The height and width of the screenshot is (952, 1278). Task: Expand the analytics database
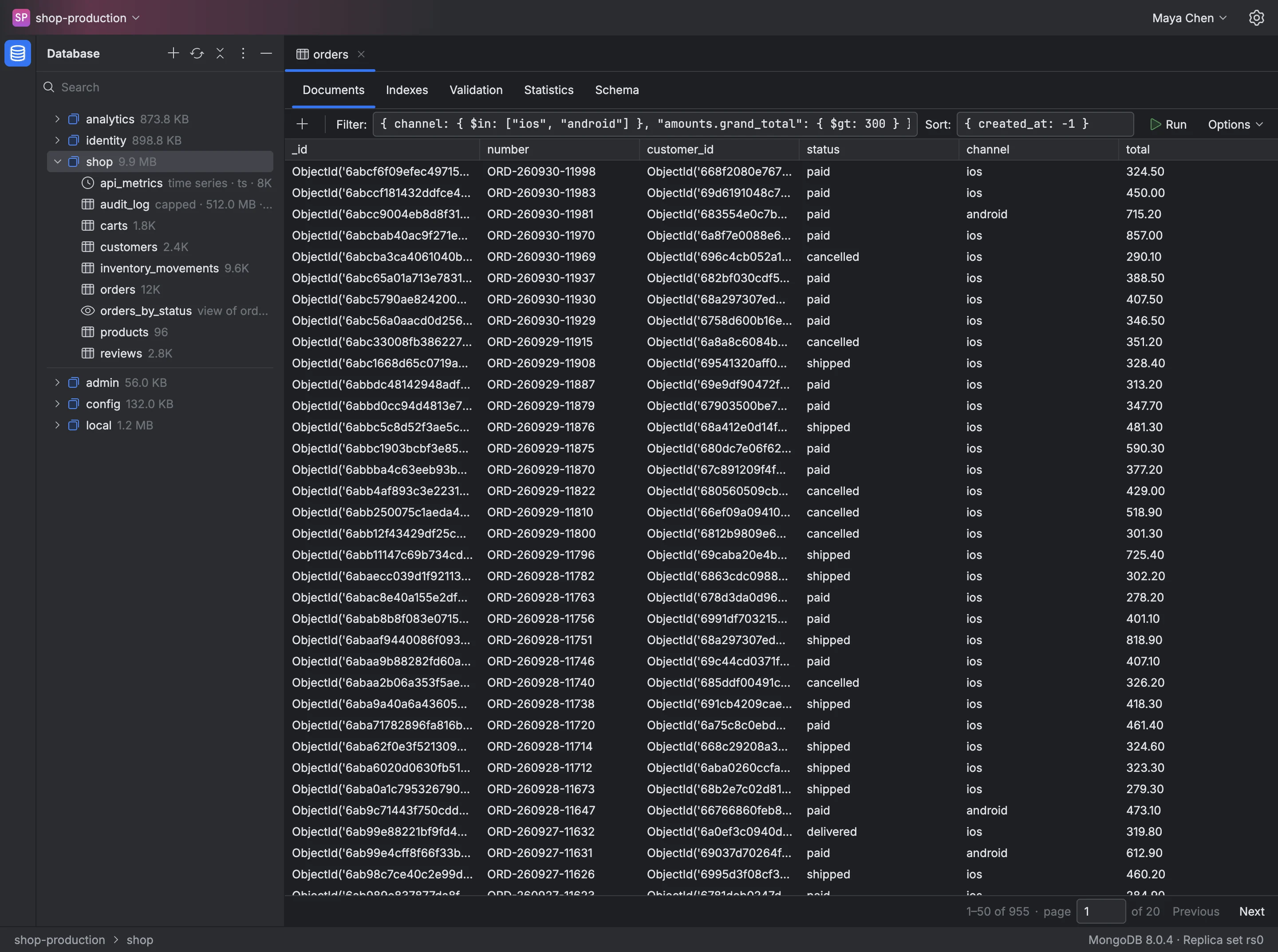(x=57, y=119)
